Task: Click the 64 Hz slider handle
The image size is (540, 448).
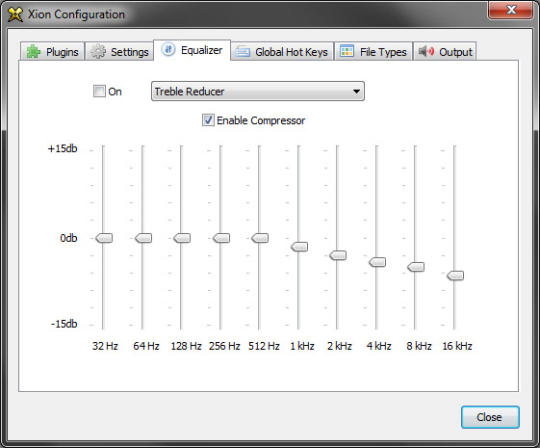Action: [143, 238]
